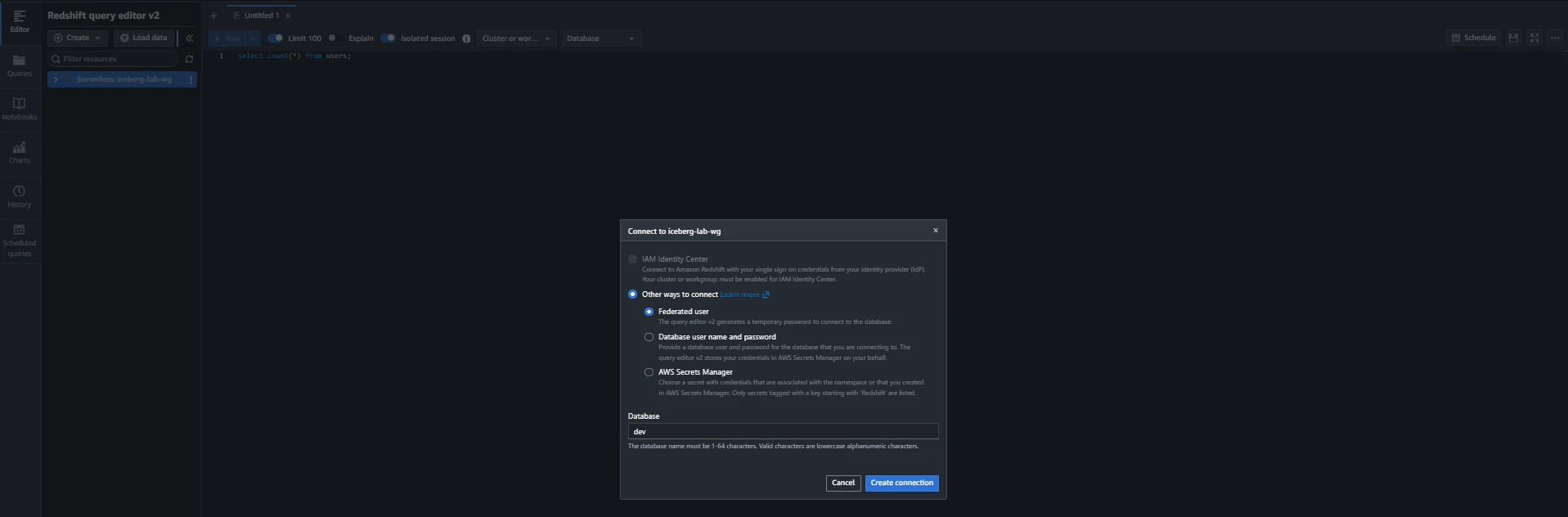The width and height of the screenshot is (1568, 517).
Task: Open the Charts sidebar view
Action: point(20,153)
